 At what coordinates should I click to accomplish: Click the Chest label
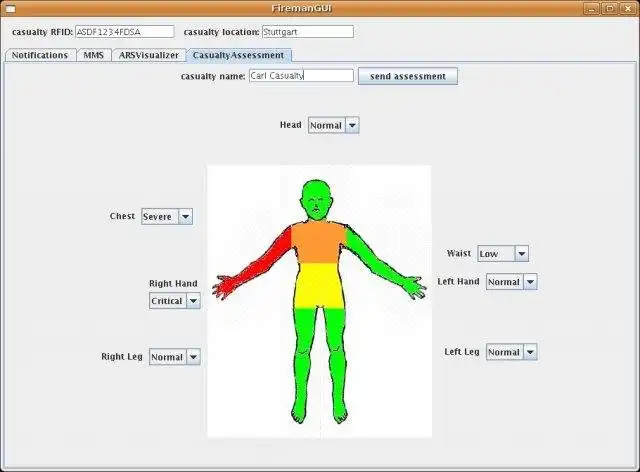click(x=122, y=216)
